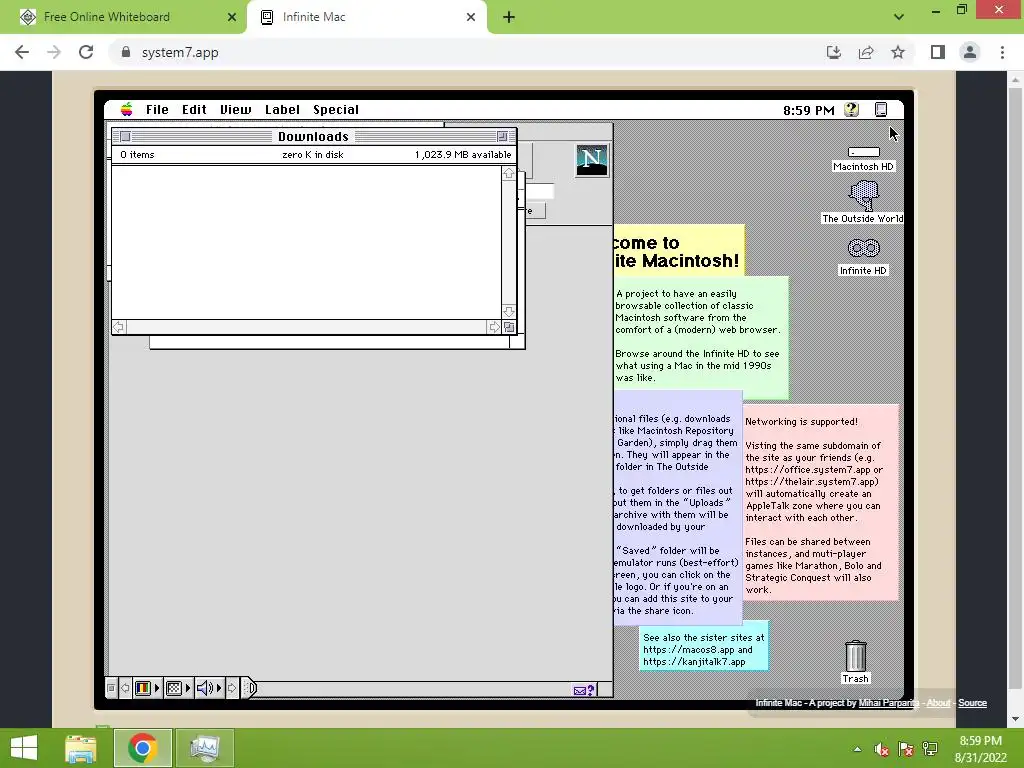Click the 'Networking is supported!' note
The image size is (1024, 768).
821,502
